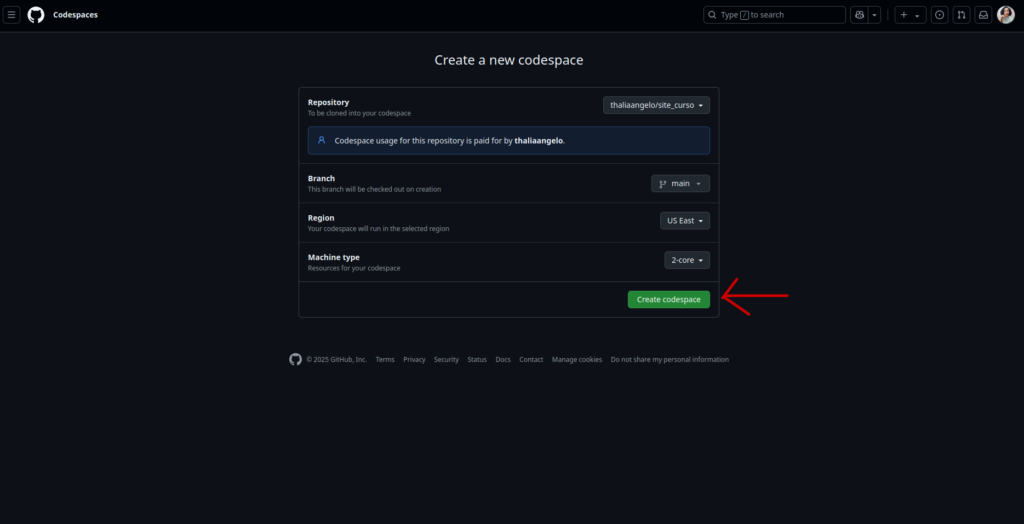Open the Issues icon in header
This screenshot has height=524, width=1024.
[x=939, y=15]
